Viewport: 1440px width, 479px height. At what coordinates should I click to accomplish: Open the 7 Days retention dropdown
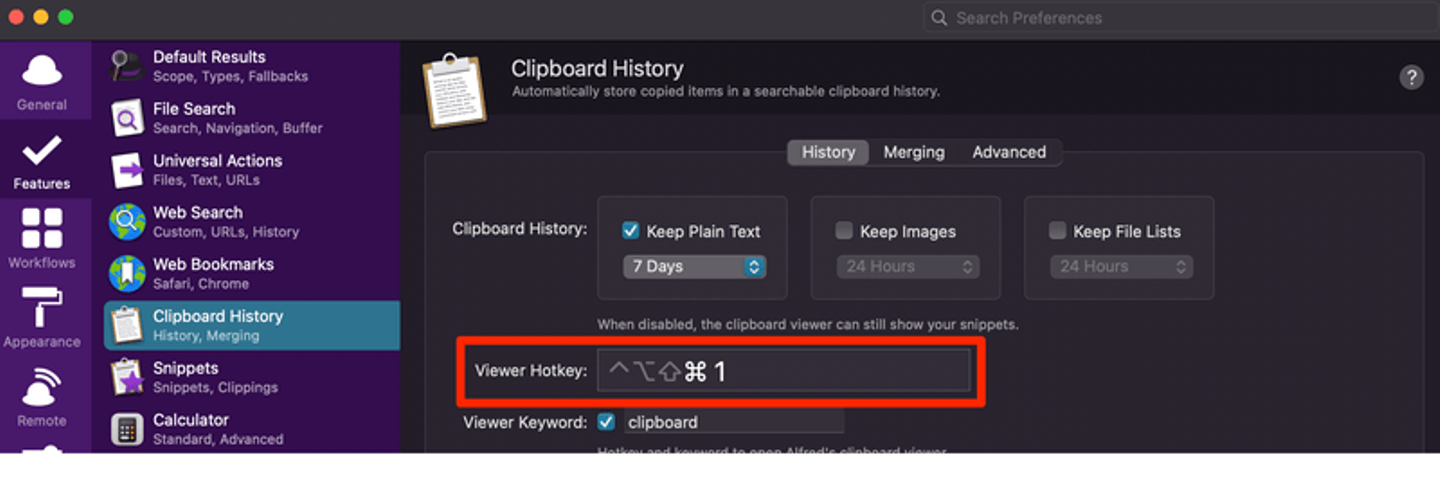[694, 267]
